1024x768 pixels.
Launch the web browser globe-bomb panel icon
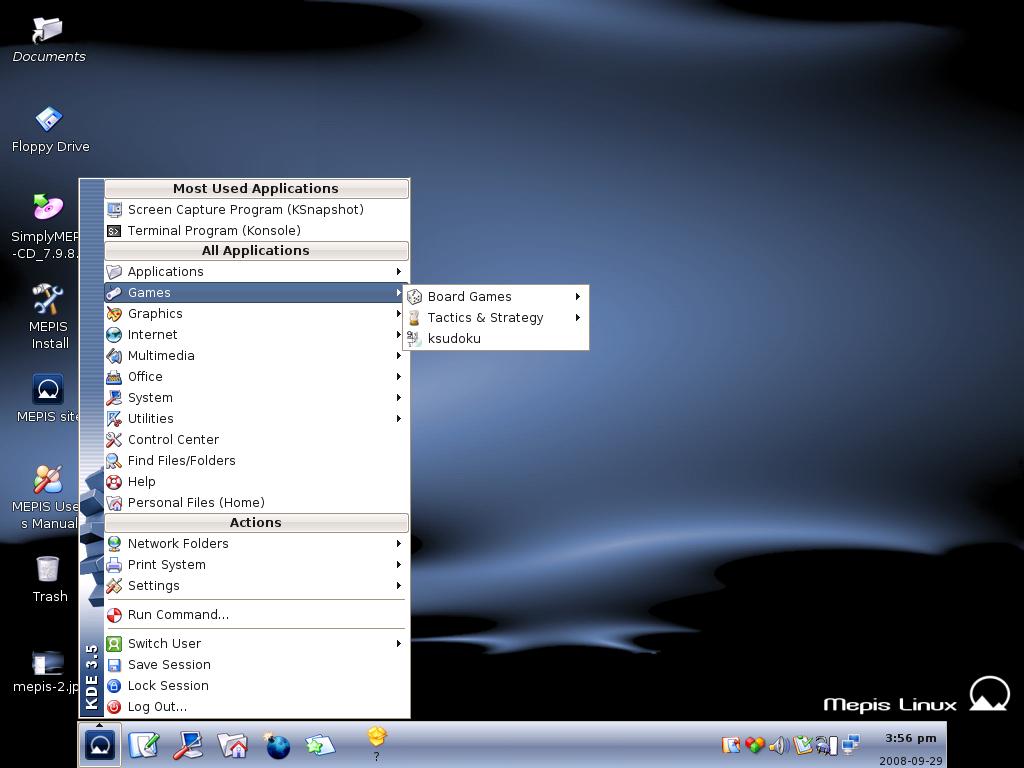click(x=277, y=745)
